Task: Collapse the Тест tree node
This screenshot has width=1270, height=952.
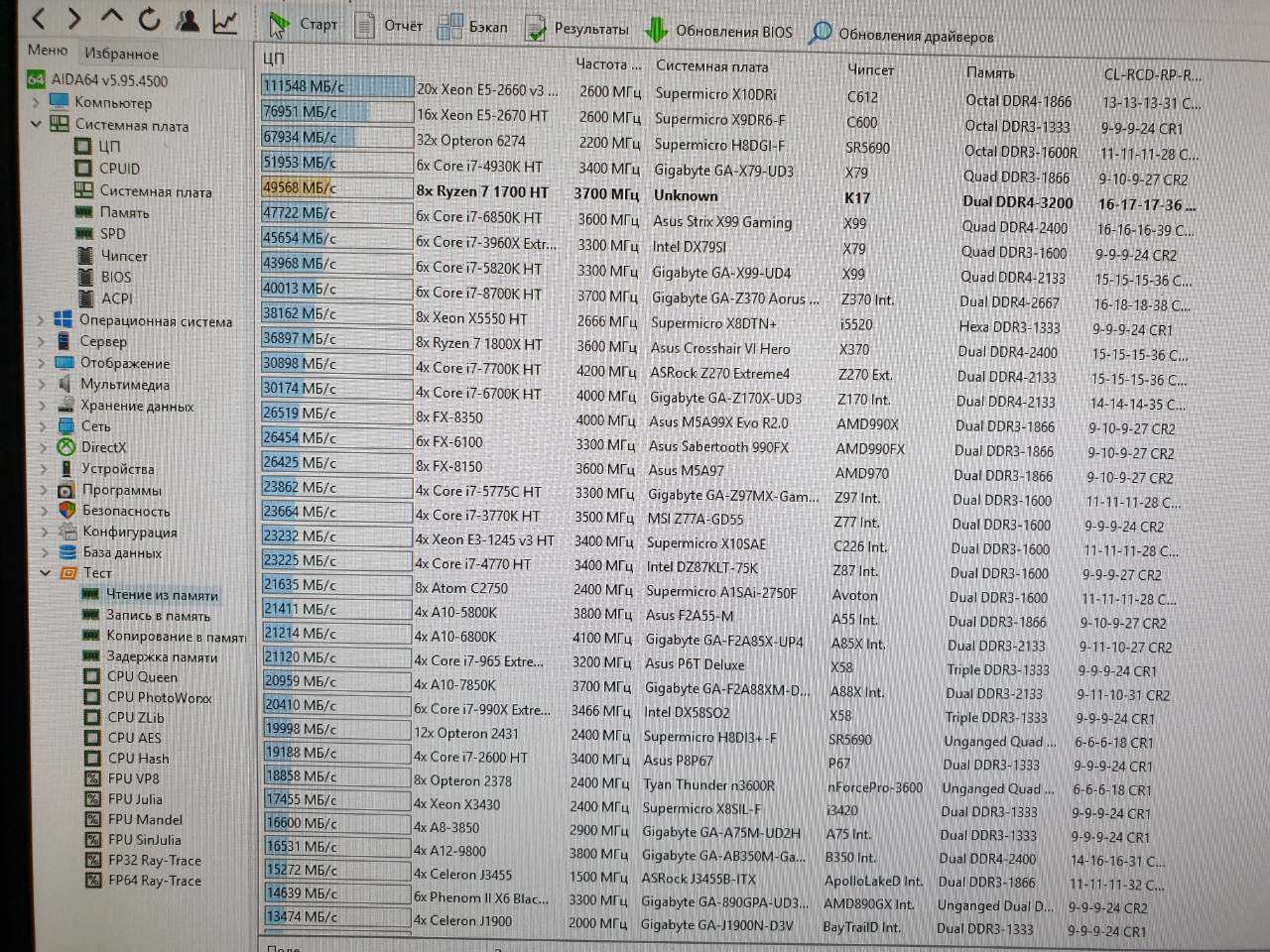Action: (45, 572)
